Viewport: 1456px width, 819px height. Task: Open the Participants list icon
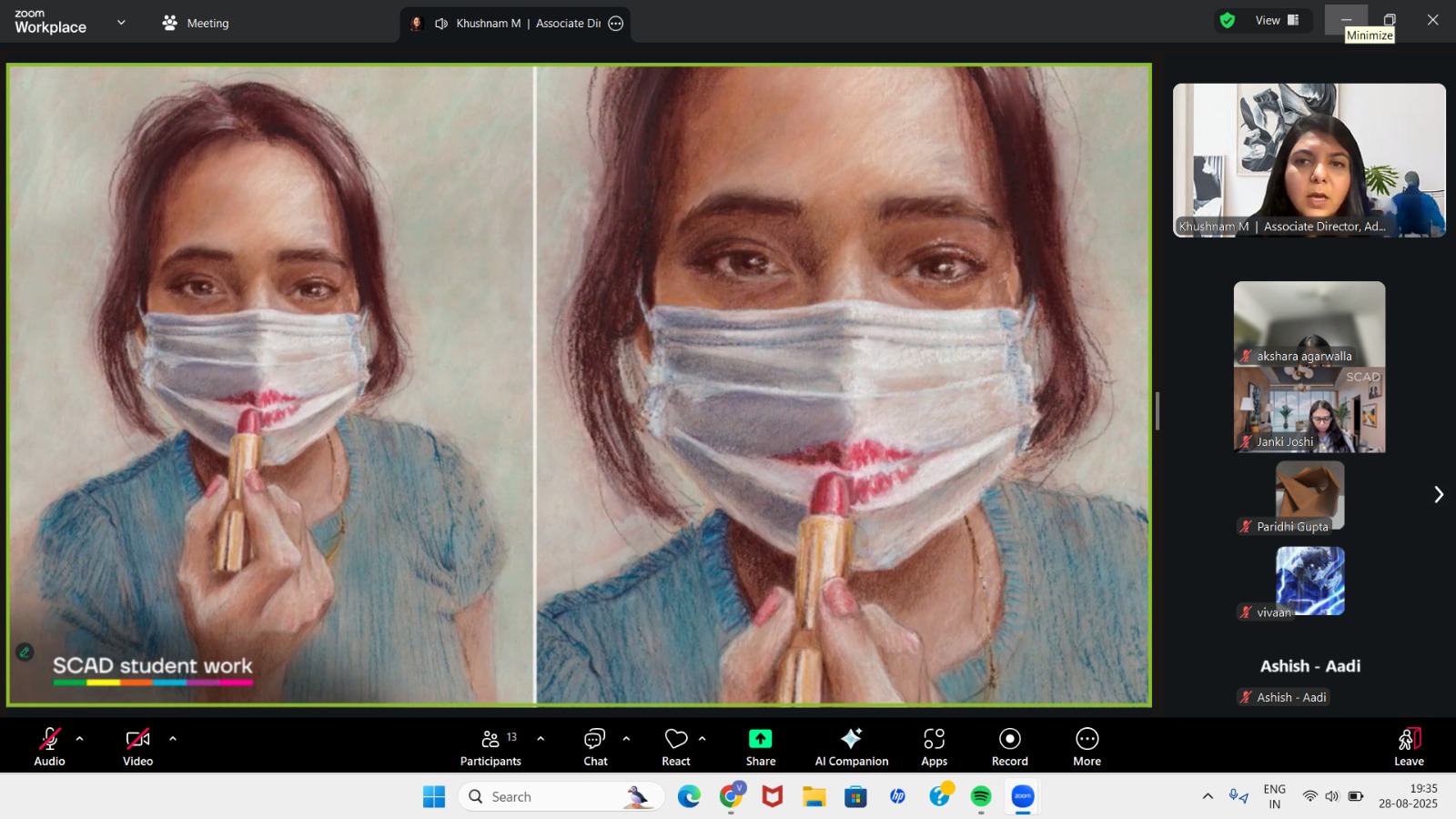[490, 739]
